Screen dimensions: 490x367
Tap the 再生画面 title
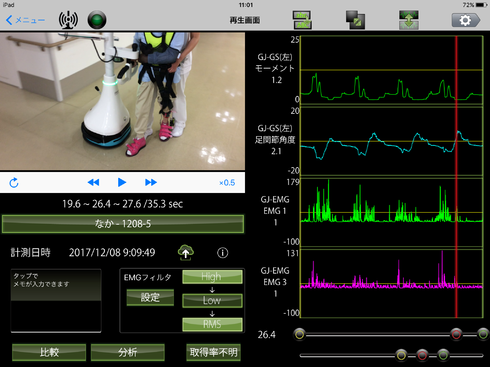(245, 20)
